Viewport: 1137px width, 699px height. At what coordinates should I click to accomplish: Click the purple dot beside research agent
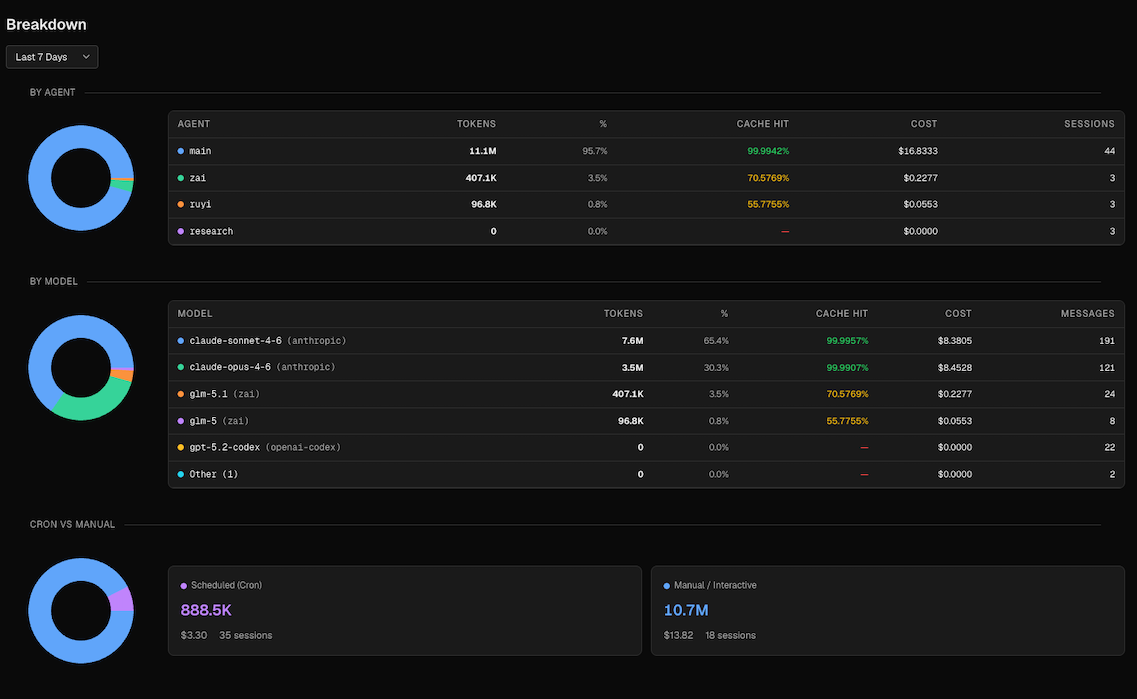tap(181, 231)
